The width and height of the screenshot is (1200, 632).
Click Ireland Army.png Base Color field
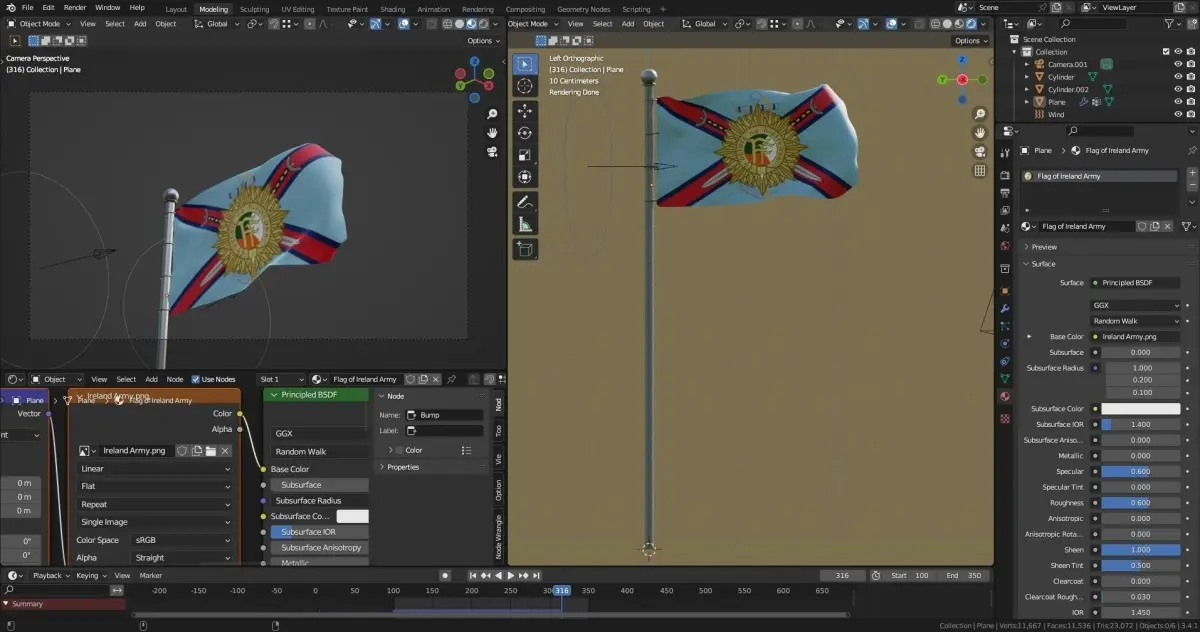tap(1135, 337)
